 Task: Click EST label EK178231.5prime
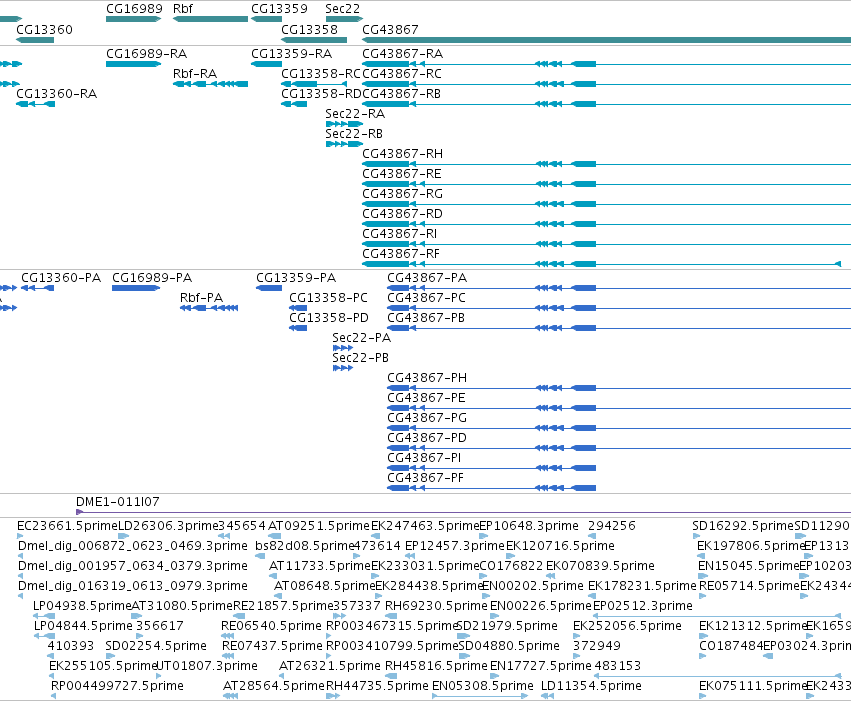642,587
